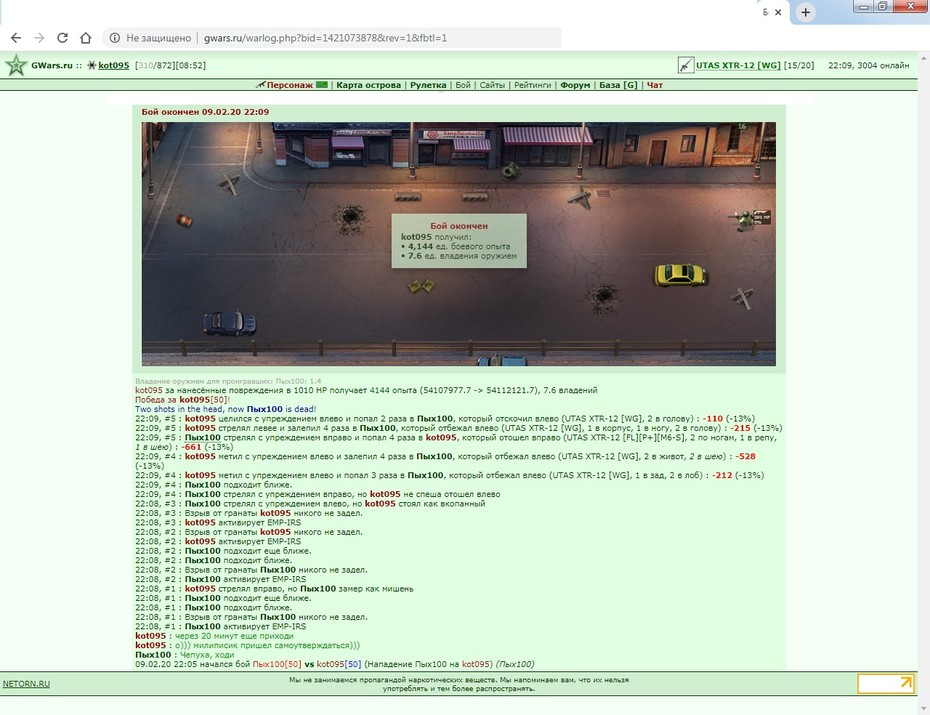Go back using browser back arrow

(x=16, y=38)
